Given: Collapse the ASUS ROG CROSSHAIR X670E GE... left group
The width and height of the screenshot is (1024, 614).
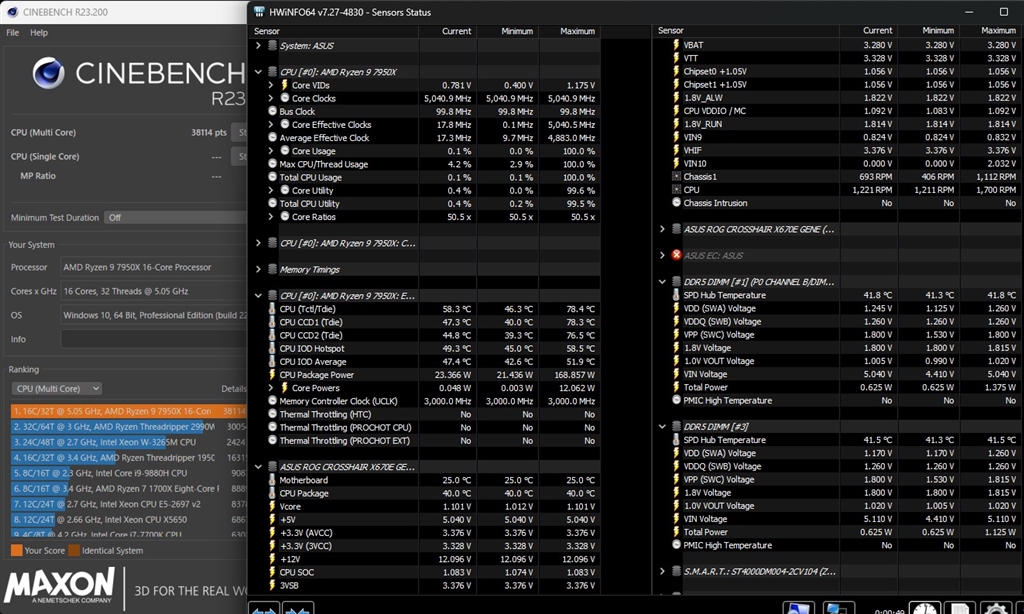Looking at the screenshot, I should tap(258, 466).
